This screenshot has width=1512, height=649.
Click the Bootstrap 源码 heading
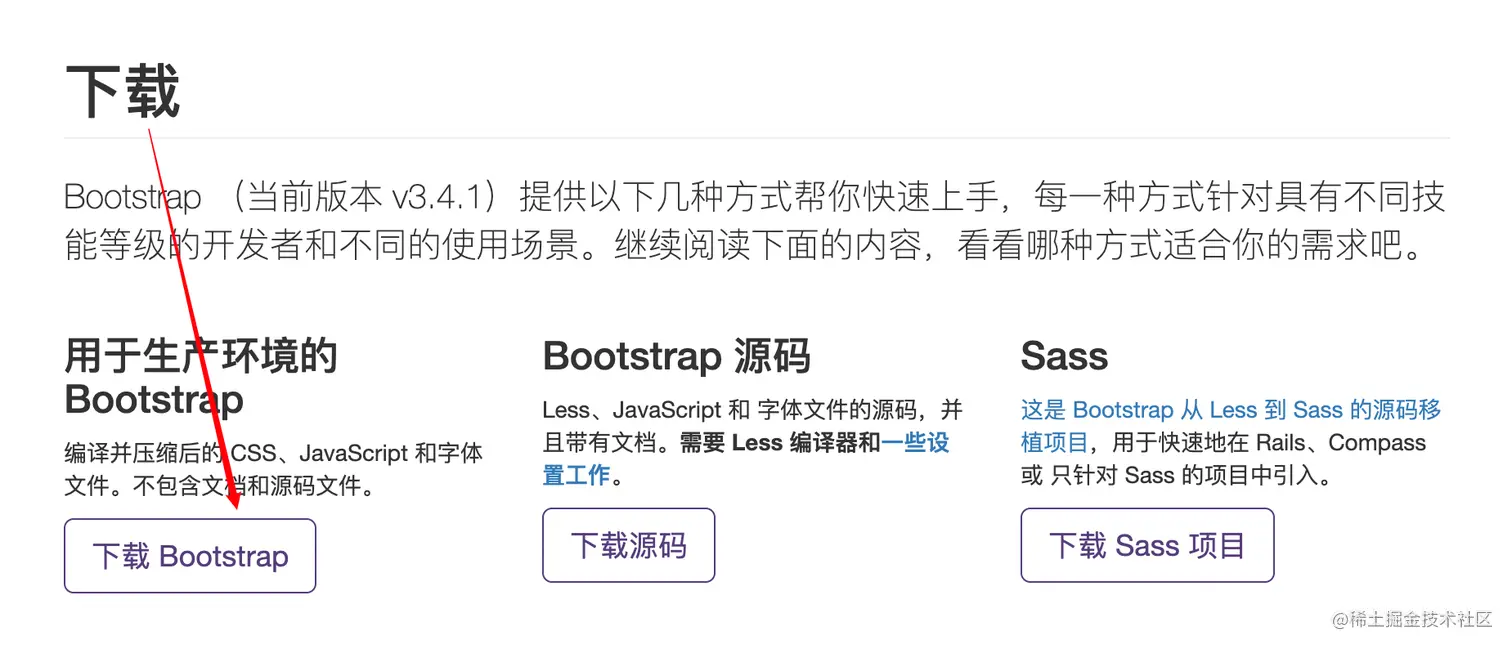[676, 356]
